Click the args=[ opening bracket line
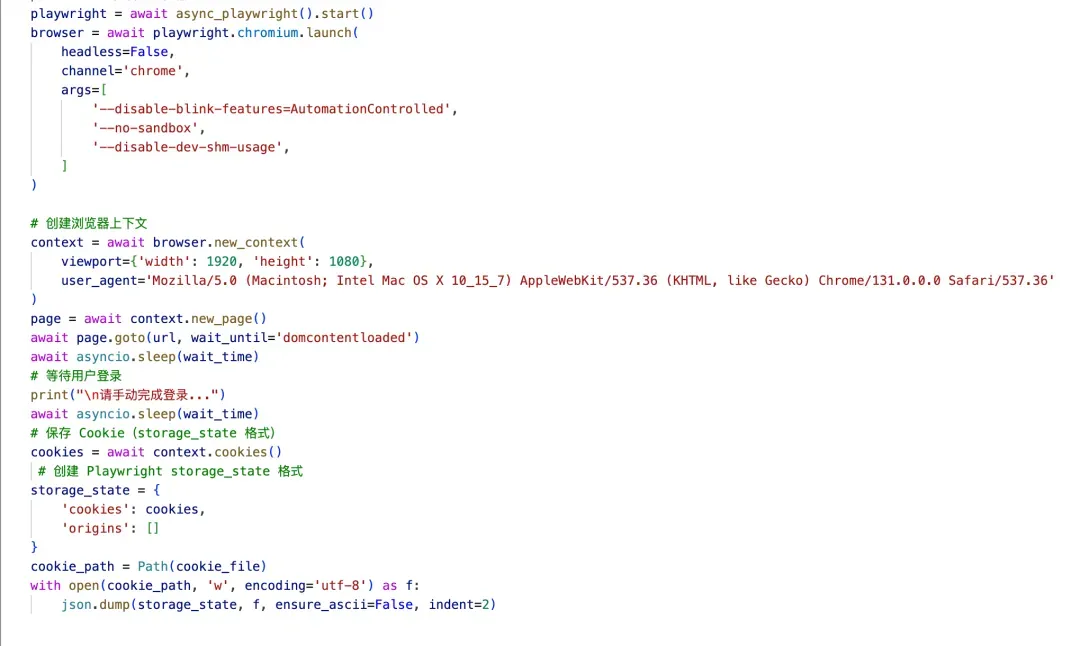This screenshot has width=1080, height=646. (x=84, y=90)
